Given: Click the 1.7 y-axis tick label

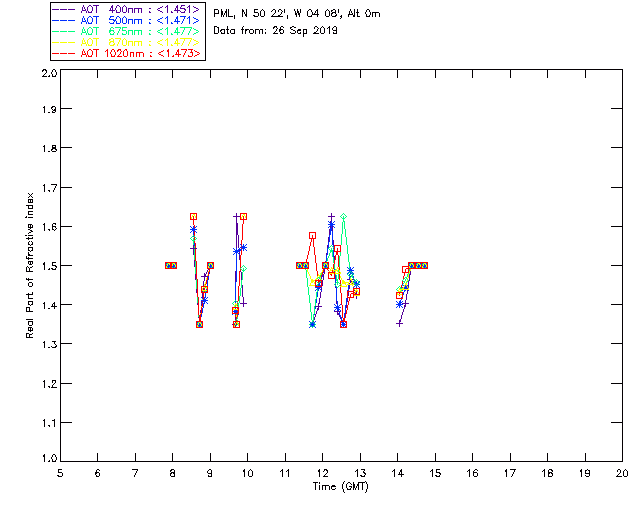Looking at the screenshot, I should pyautogui.click(x=49, y=188).
